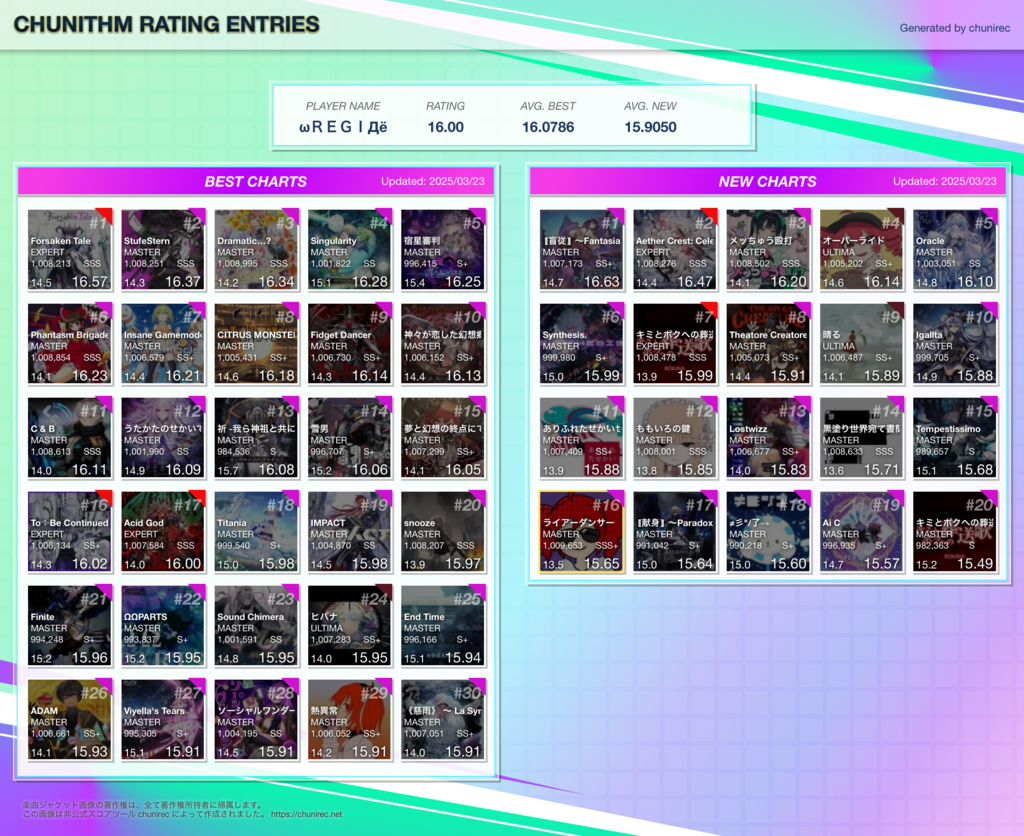
Task: Click the Acid God song jacket
Action: [x=163, y=532]
